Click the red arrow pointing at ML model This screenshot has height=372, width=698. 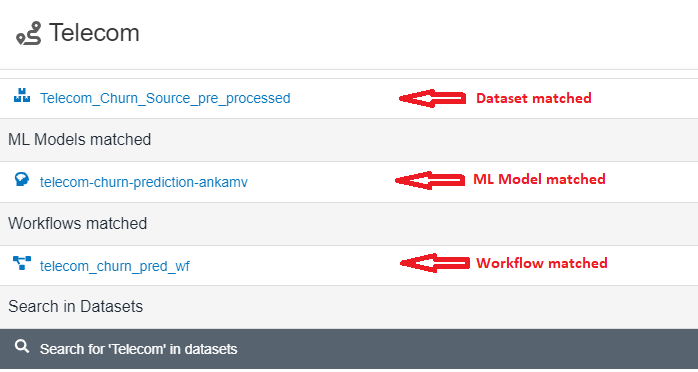[x=430, y=180]
